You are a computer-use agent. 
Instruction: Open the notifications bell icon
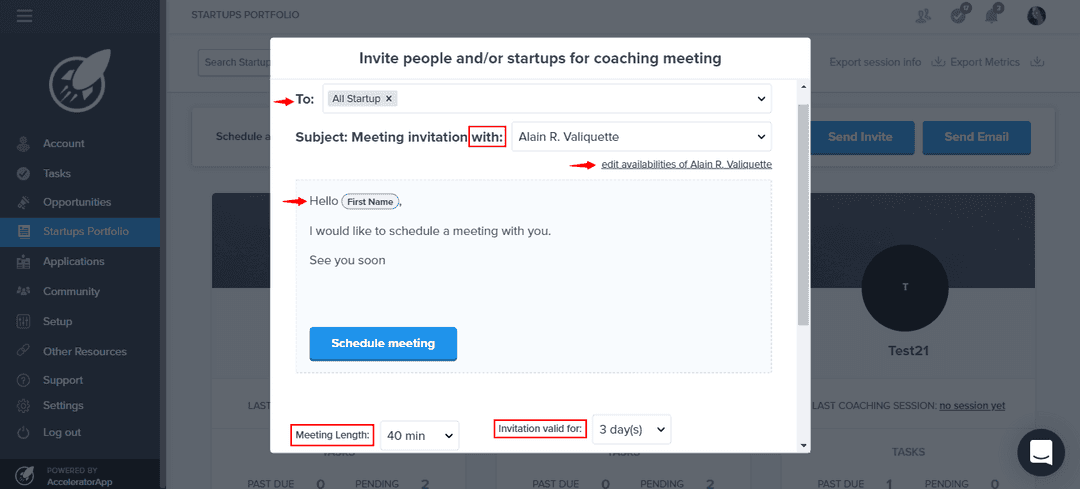pos(994,14)
